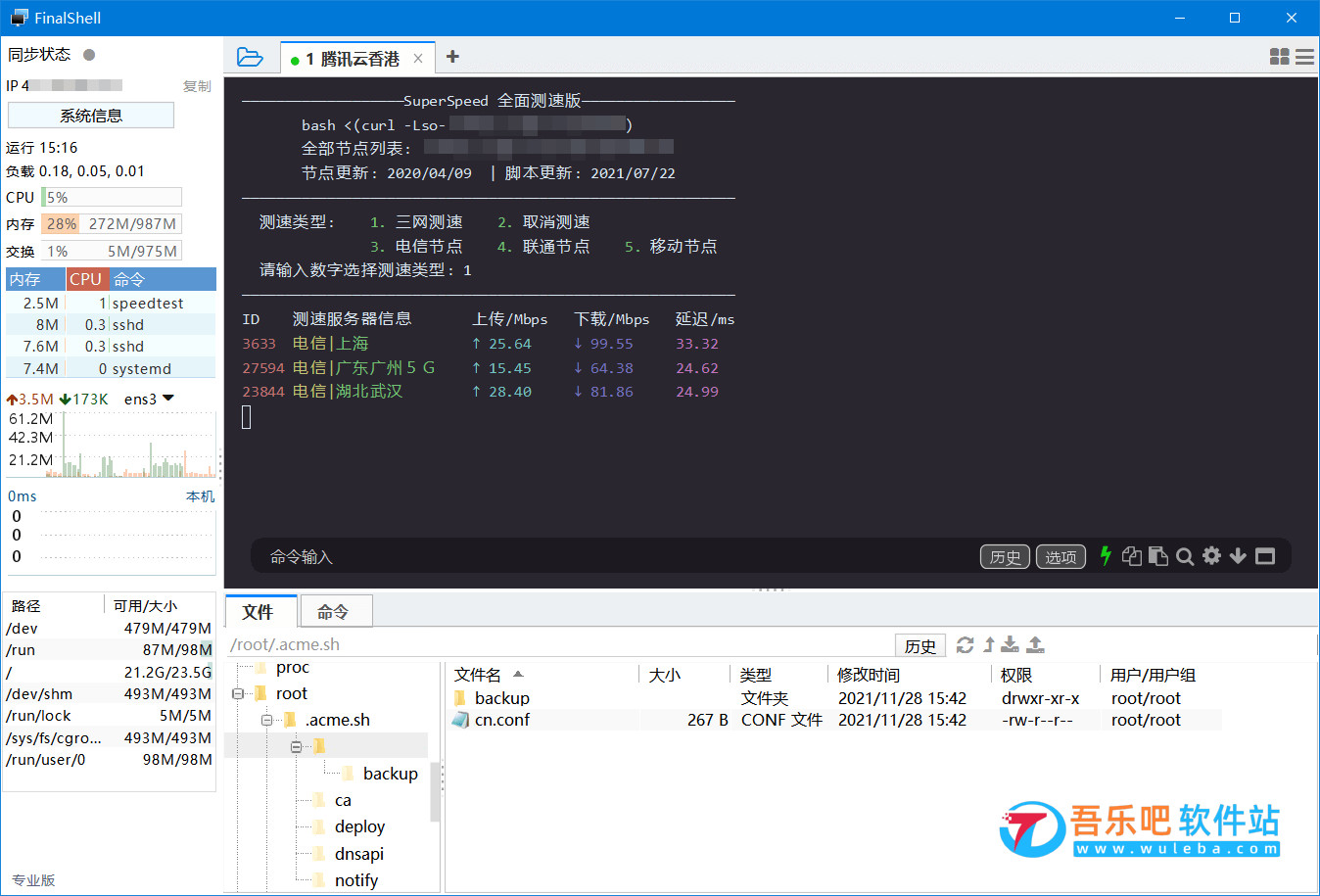Screen dimensions: 1320x896
Task: Click the /root/.acme.sh path field
Action: point(560,644)
